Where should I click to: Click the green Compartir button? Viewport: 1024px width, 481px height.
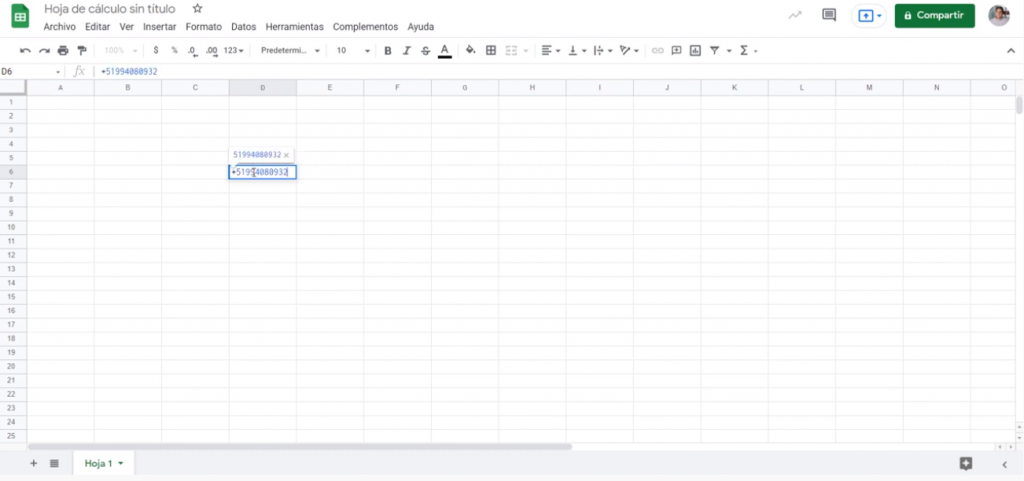click(934, 15)
